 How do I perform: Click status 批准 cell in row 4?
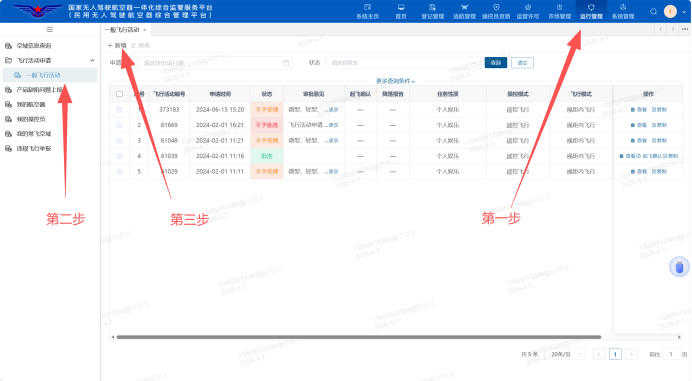[267, 156]
